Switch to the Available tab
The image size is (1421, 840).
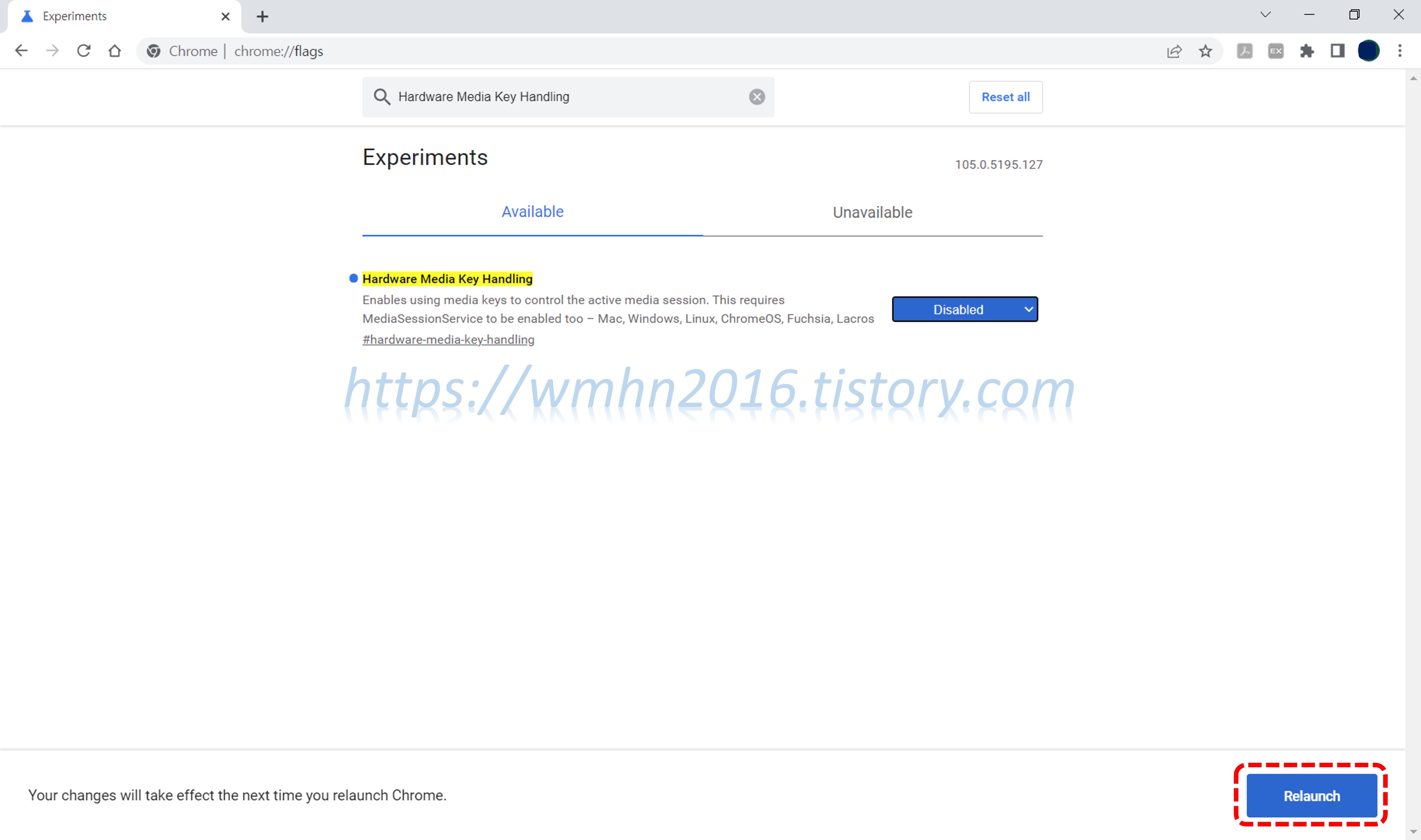coord(532,212)
